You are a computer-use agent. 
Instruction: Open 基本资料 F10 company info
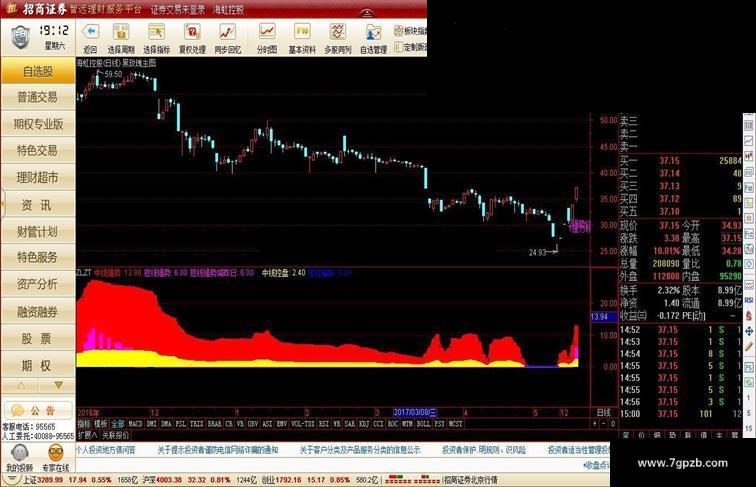click(x=302, y=39)
